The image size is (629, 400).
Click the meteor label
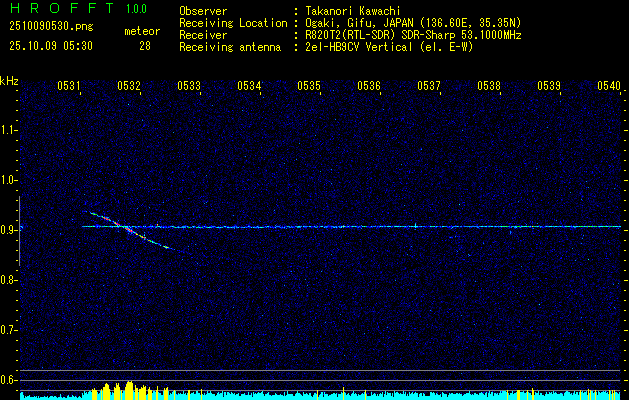pyautogui.click(x=142, y=31)
